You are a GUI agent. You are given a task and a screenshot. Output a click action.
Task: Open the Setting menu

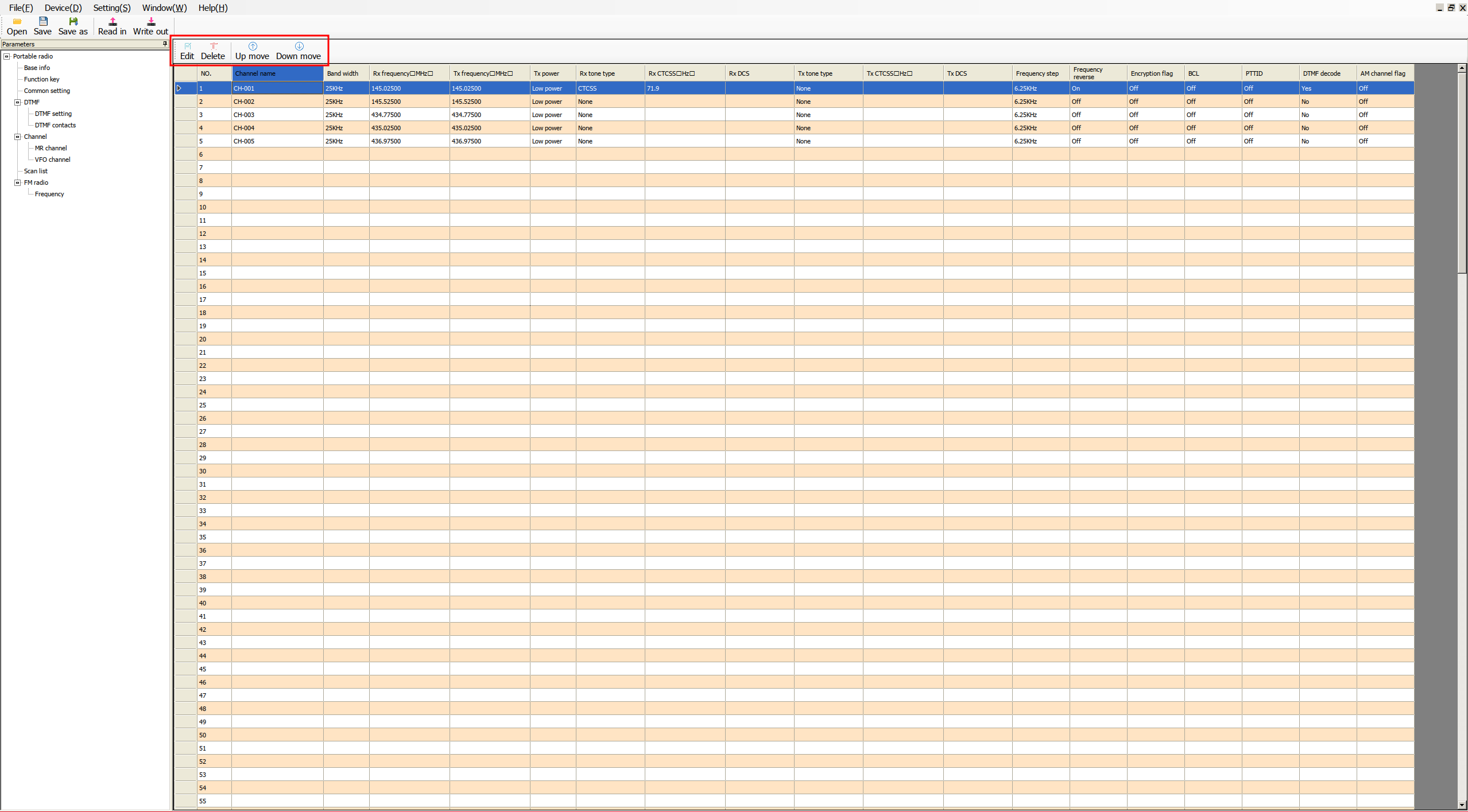click(x=112, y=7)
